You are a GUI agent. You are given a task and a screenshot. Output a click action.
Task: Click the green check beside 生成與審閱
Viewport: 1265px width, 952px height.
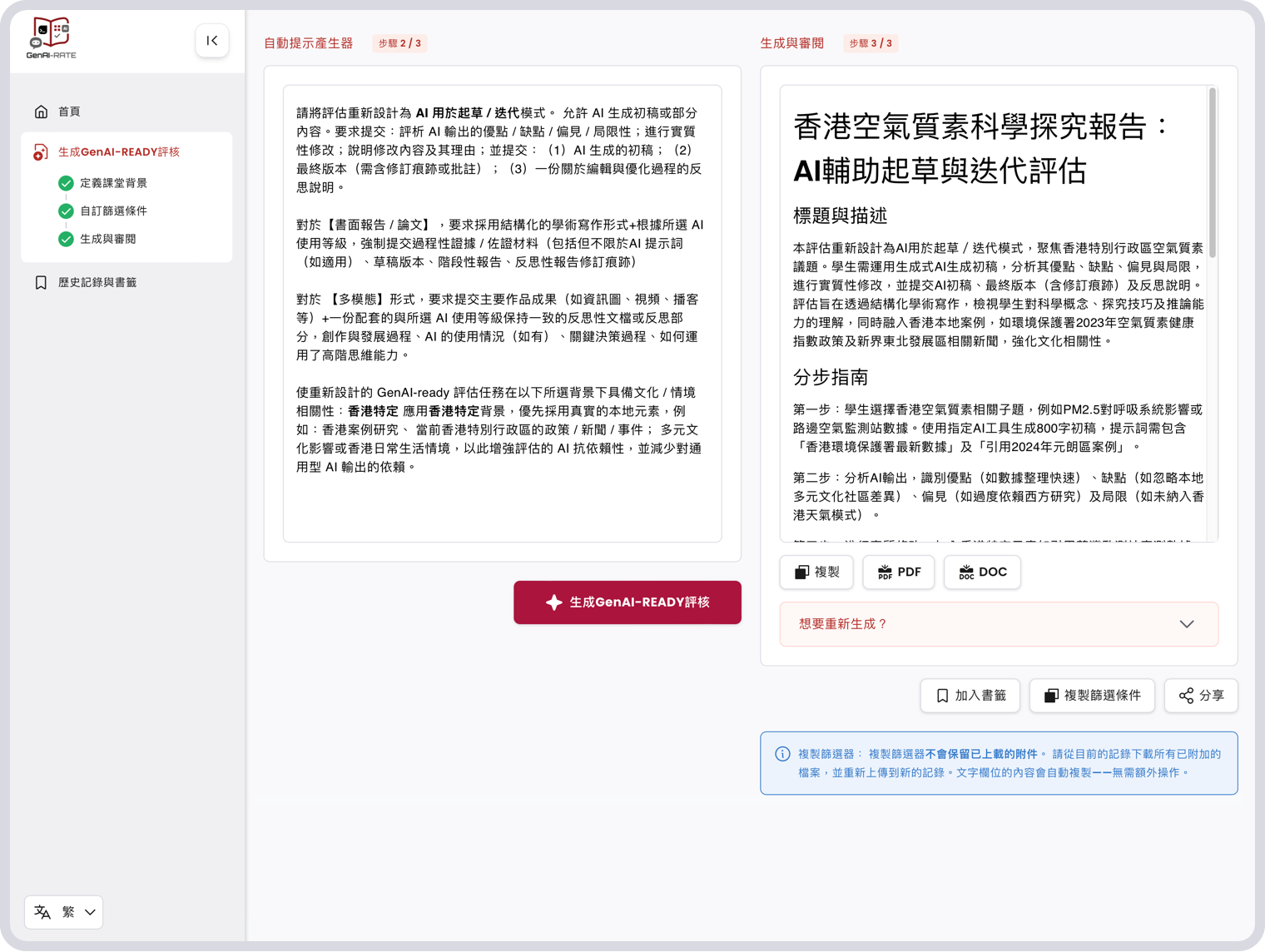point(66,239)
